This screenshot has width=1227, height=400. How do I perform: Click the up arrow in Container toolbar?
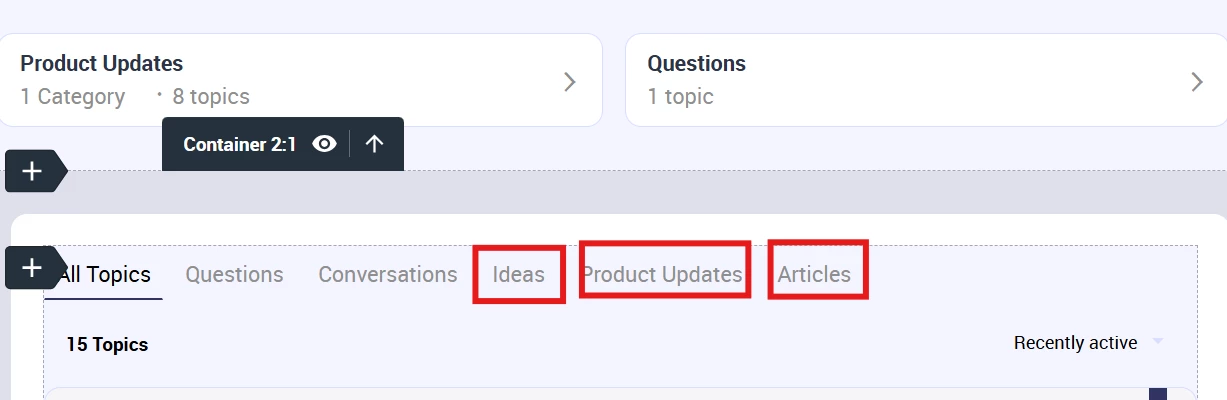pyautogui.click(x=375, y=144)
